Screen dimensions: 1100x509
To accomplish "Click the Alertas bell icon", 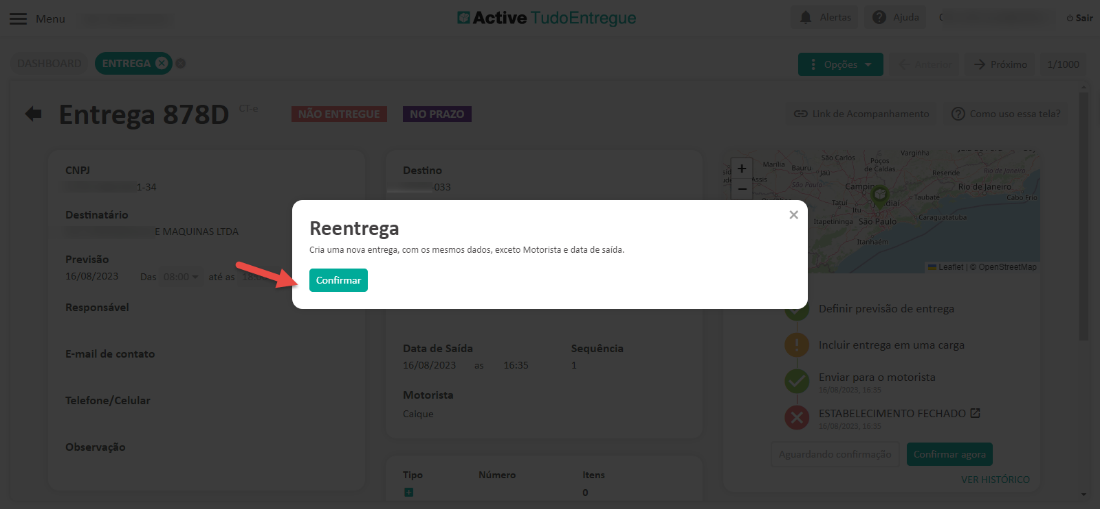I will coord(806,18).
